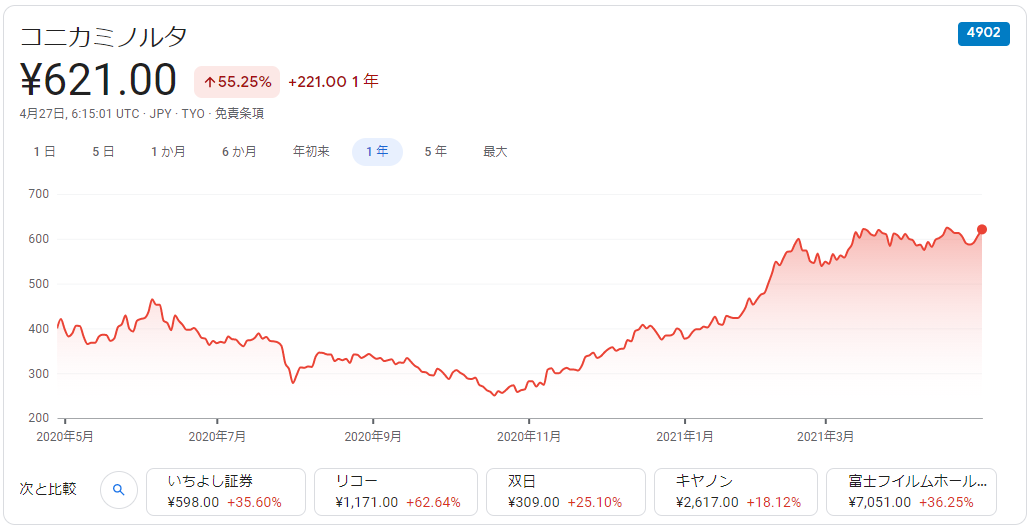Viewport: 1035px width, 530px height.
Task: Click the ↑55.25% change badge
Action: click(x=237, y=82)
